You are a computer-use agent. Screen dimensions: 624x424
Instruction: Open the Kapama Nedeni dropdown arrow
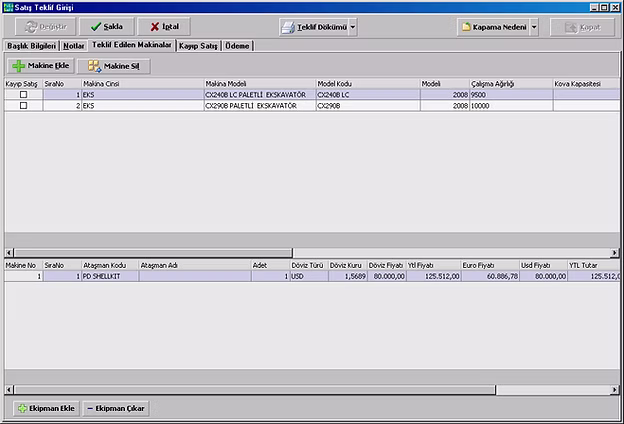[x=534, y=27]
